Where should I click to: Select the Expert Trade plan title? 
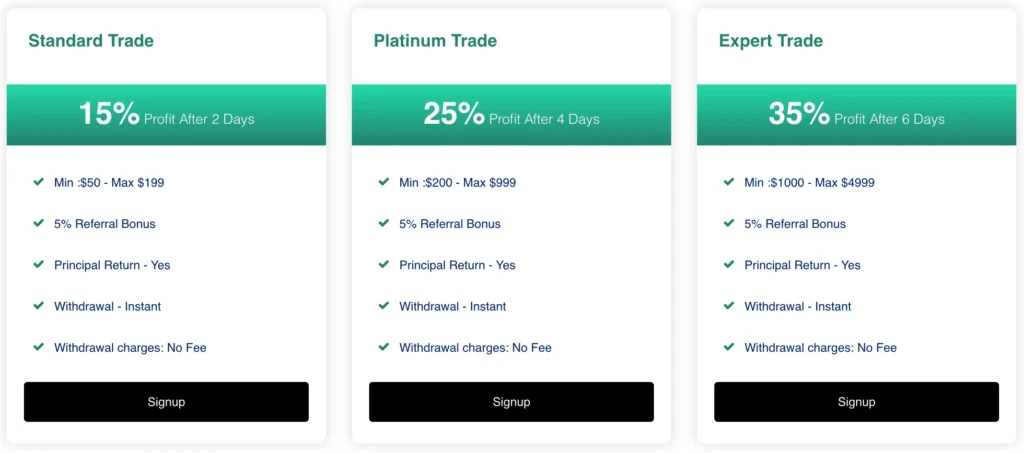pyautogui.click(x=771, y=41)
